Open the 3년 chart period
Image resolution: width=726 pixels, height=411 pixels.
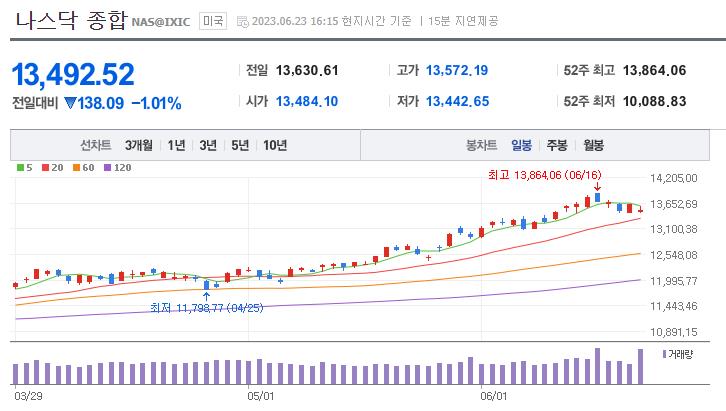(x=208, y=145)
